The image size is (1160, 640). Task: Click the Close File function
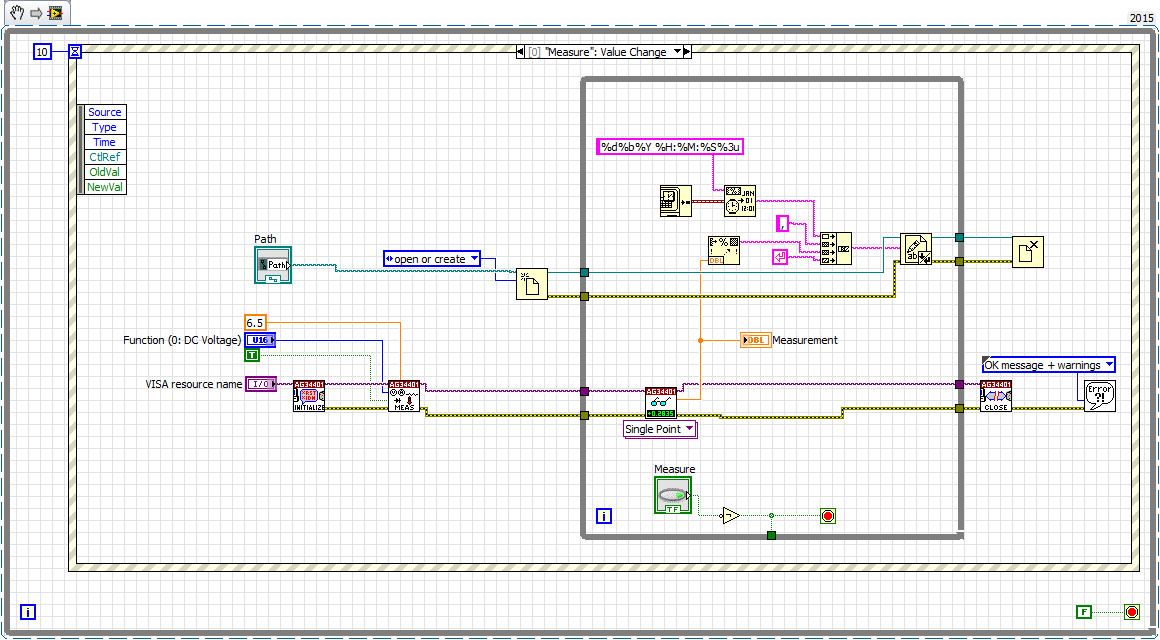point(1028,252)
